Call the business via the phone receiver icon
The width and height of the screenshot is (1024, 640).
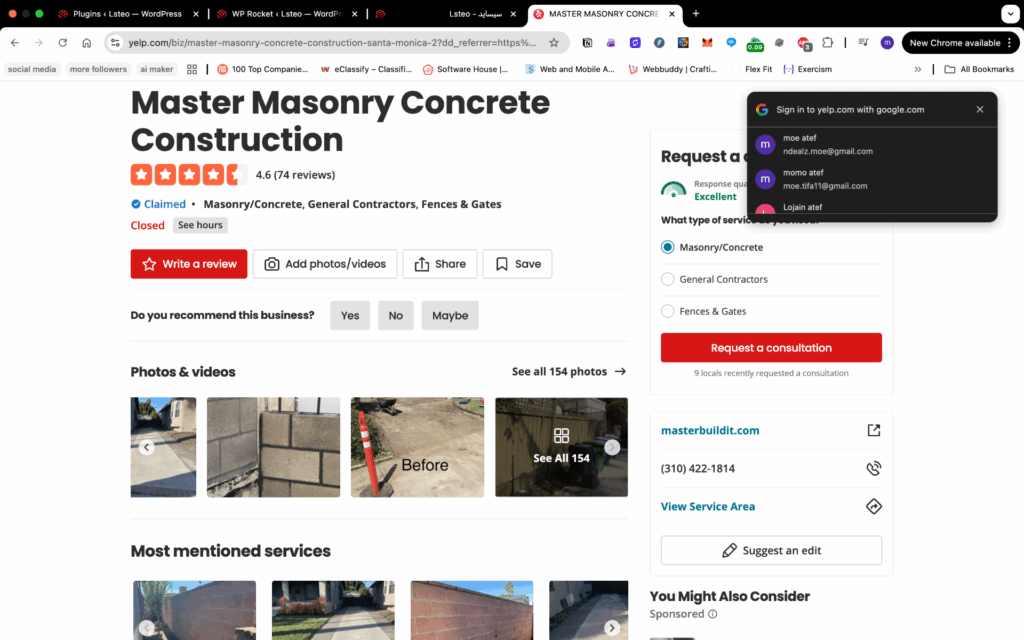pos(874,467)
